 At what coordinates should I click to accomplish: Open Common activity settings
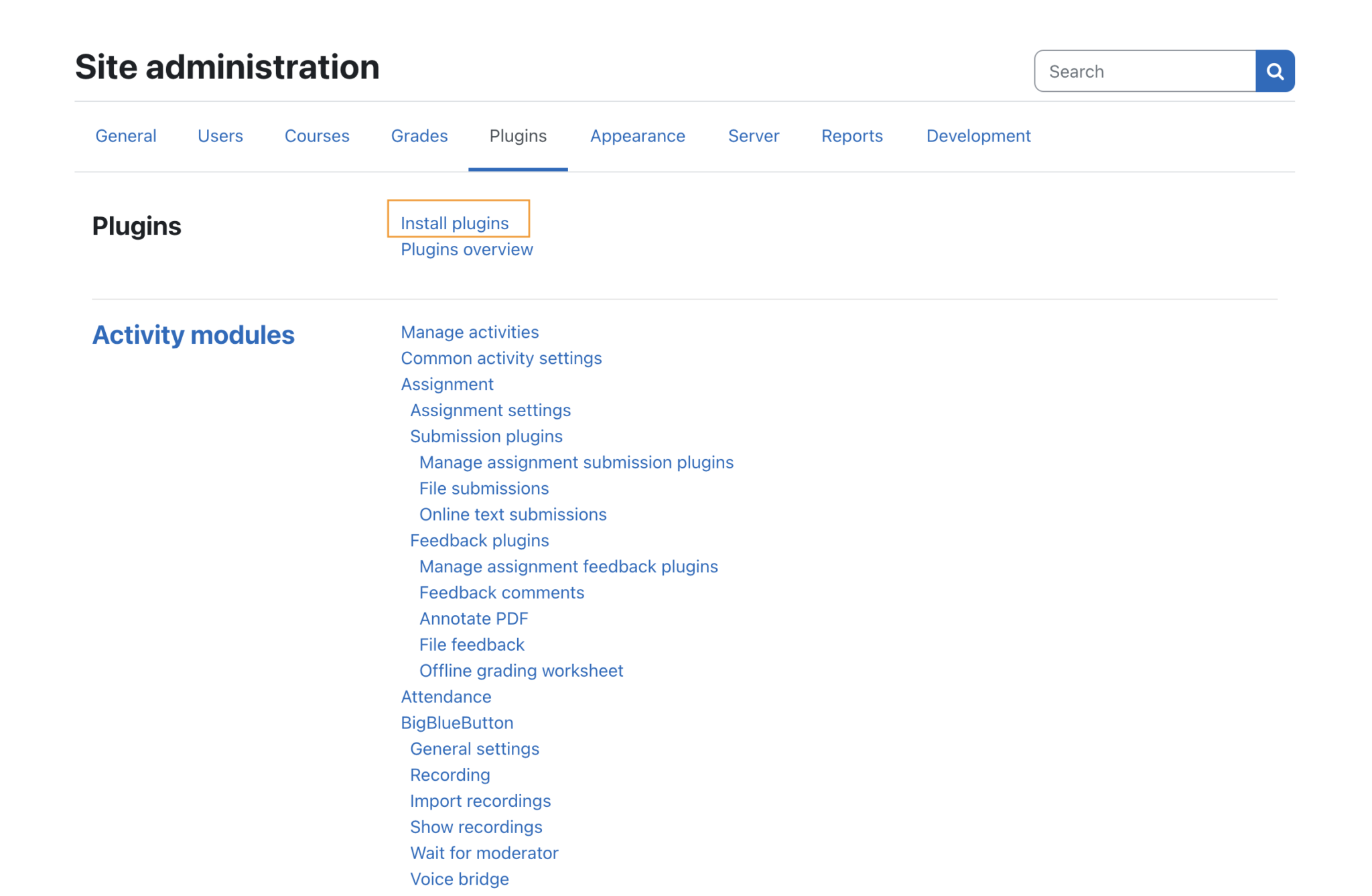pos(501,358)
